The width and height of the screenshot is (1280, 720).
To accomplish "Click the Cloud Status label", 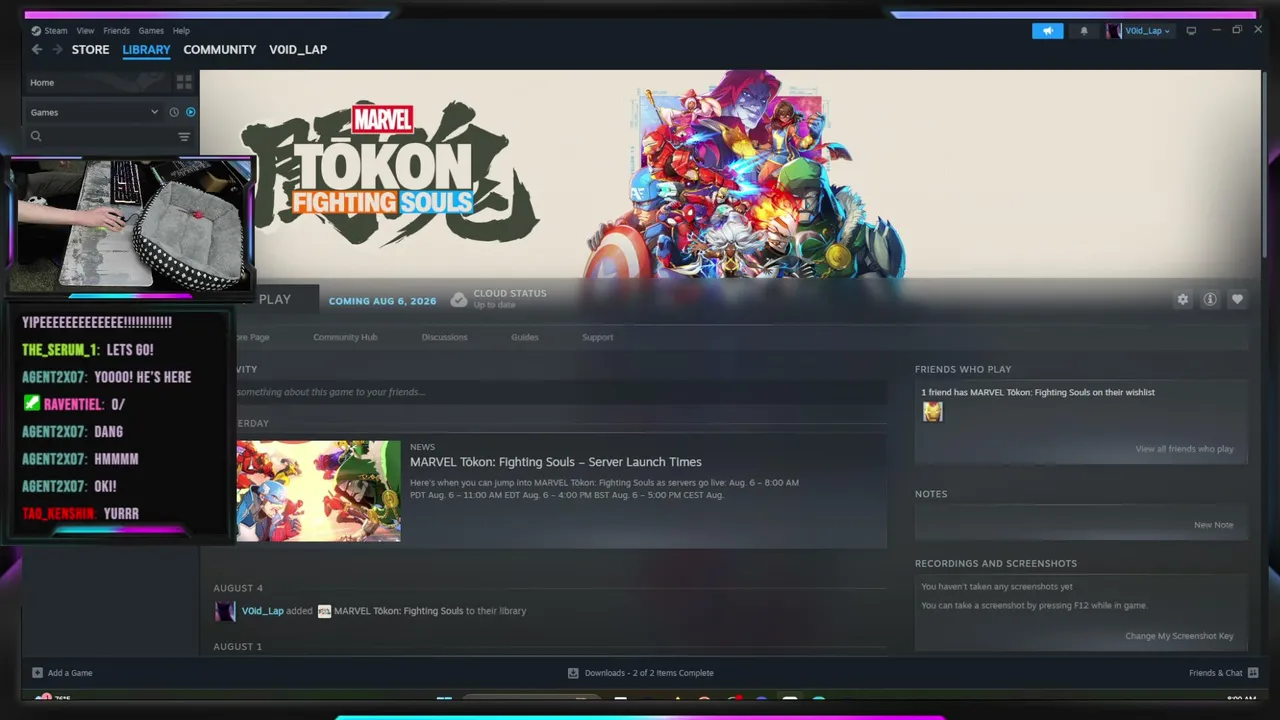I will pyautogui.click(x=510, y=294).
